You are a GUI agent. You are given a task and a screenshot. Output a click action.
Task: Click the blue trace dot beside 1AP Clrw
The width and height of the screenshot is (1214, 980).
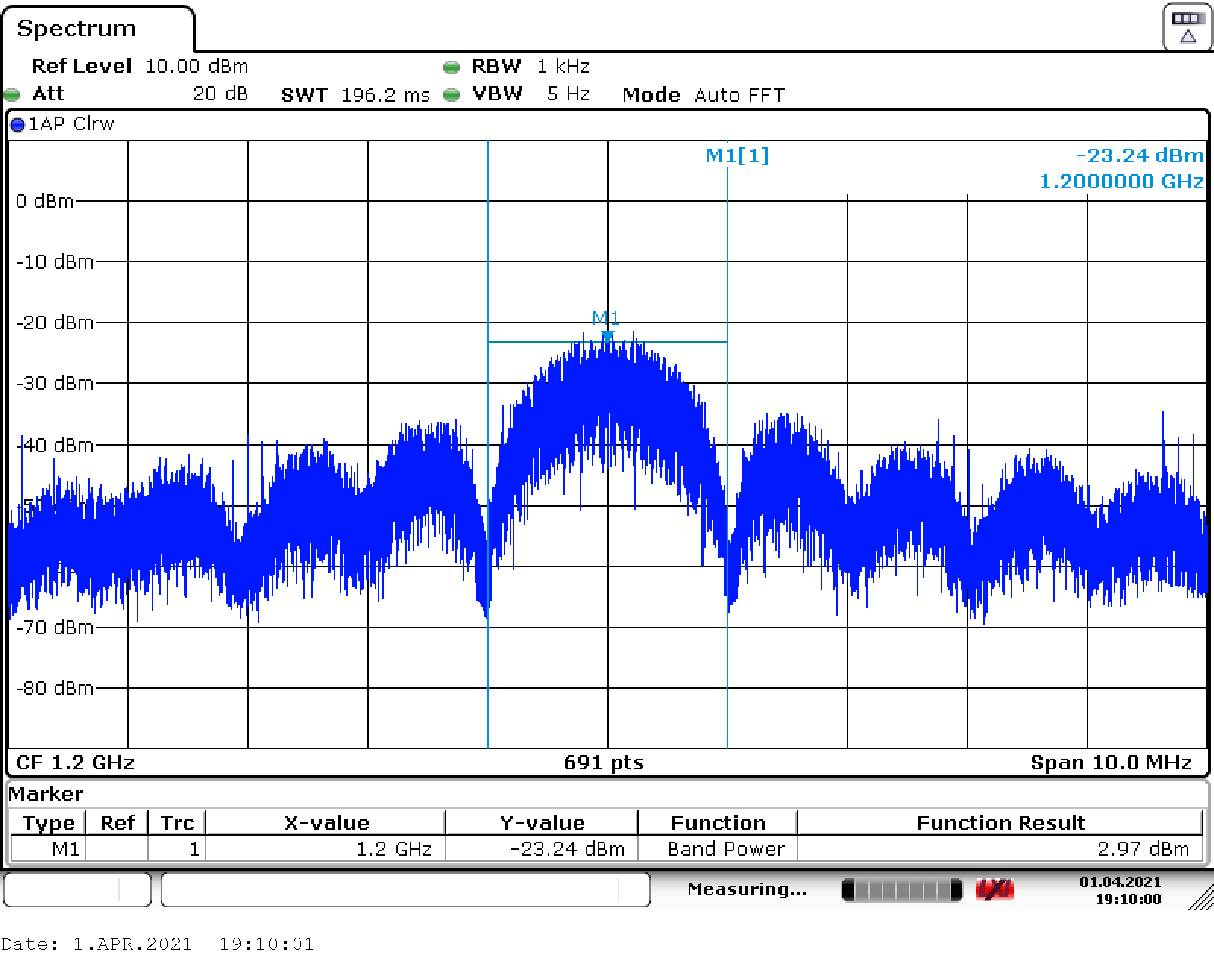coord(17,125)
